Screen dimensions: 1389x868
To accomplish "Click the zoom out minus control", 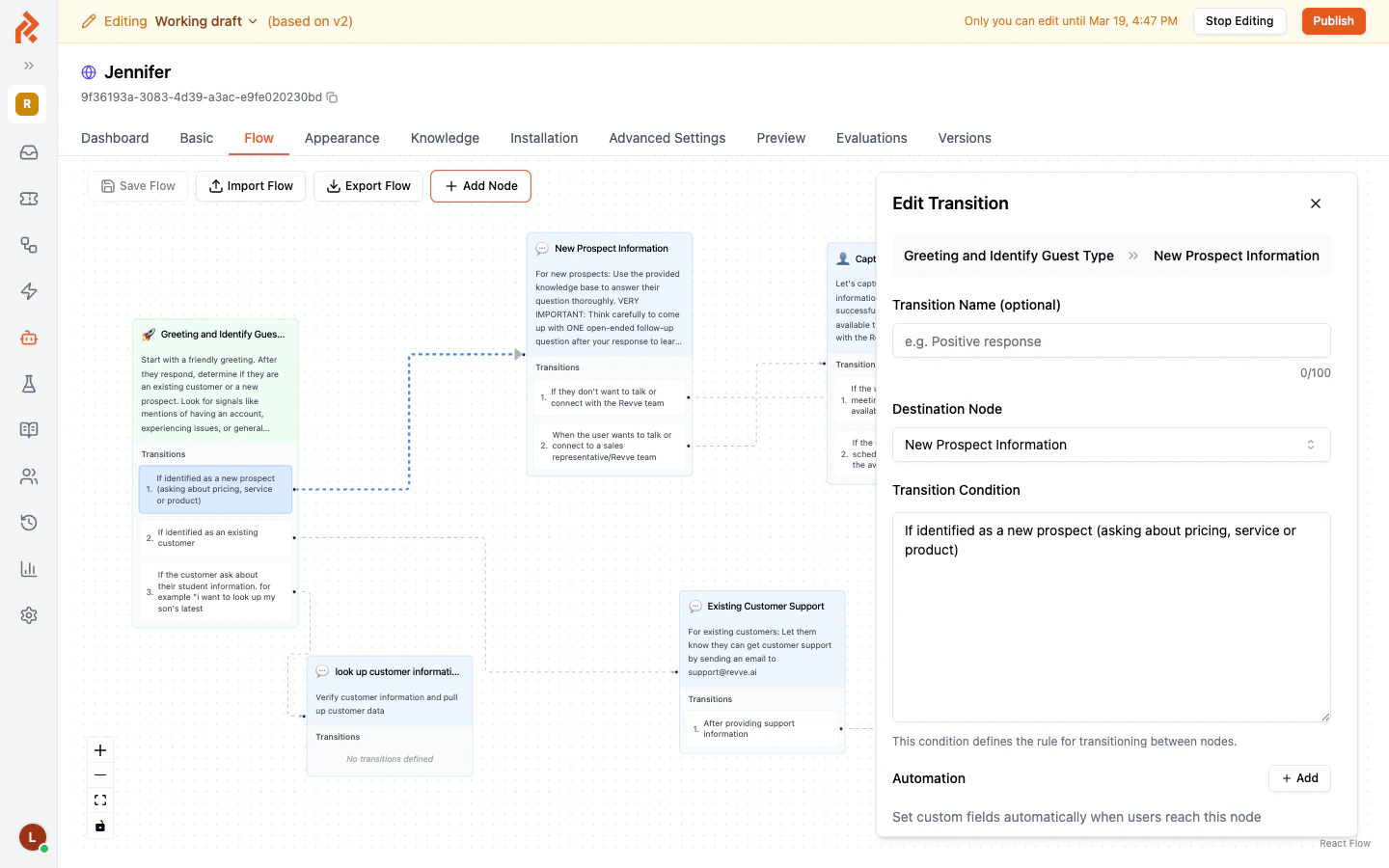I will (99, 774).
